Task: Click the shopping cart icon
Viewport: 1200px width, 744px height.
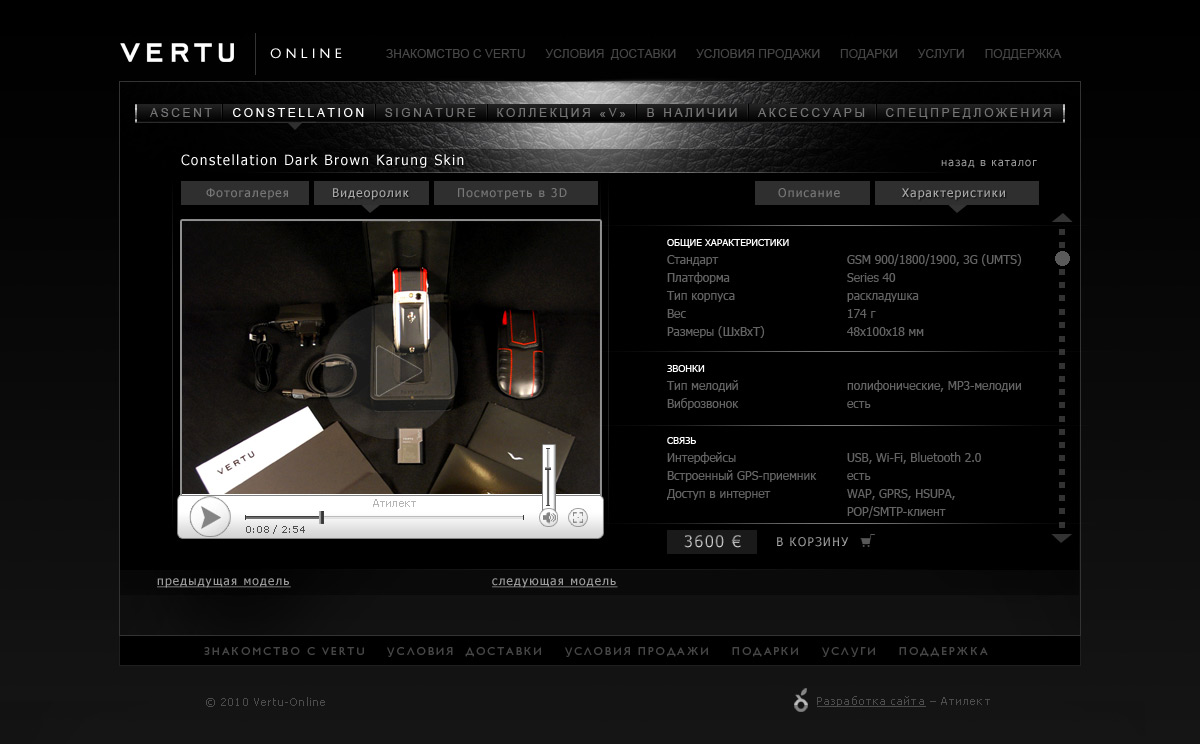Action: [x=867, y=541]
